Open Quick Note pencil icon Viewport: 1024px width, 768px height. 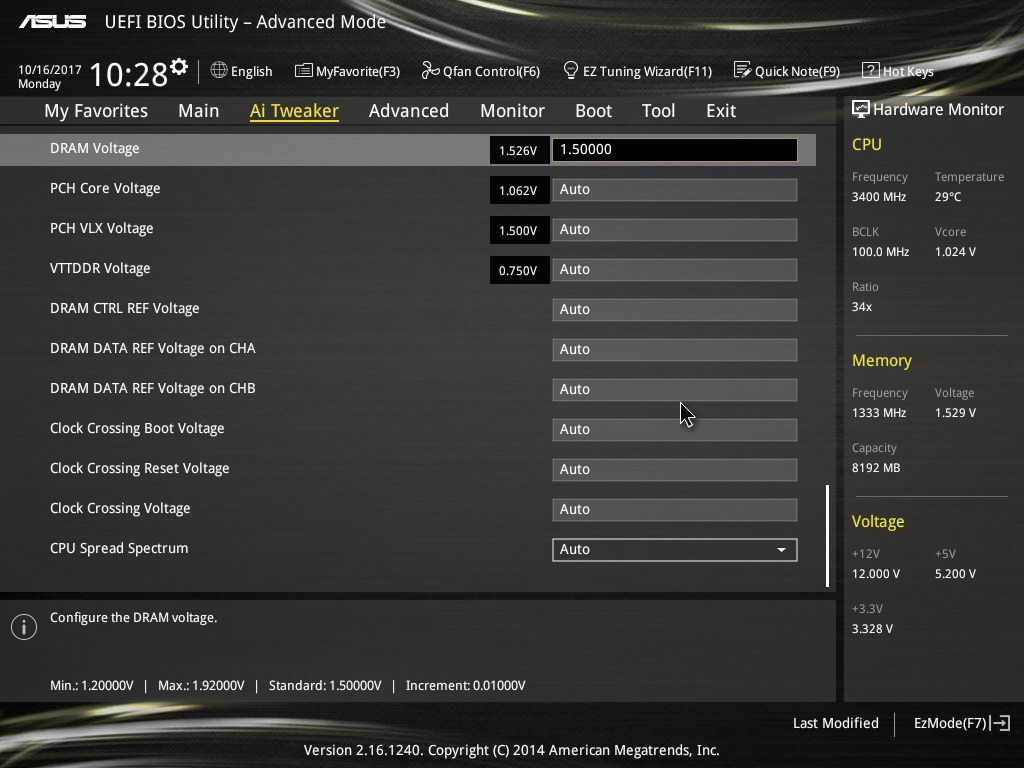click(743, 70)
